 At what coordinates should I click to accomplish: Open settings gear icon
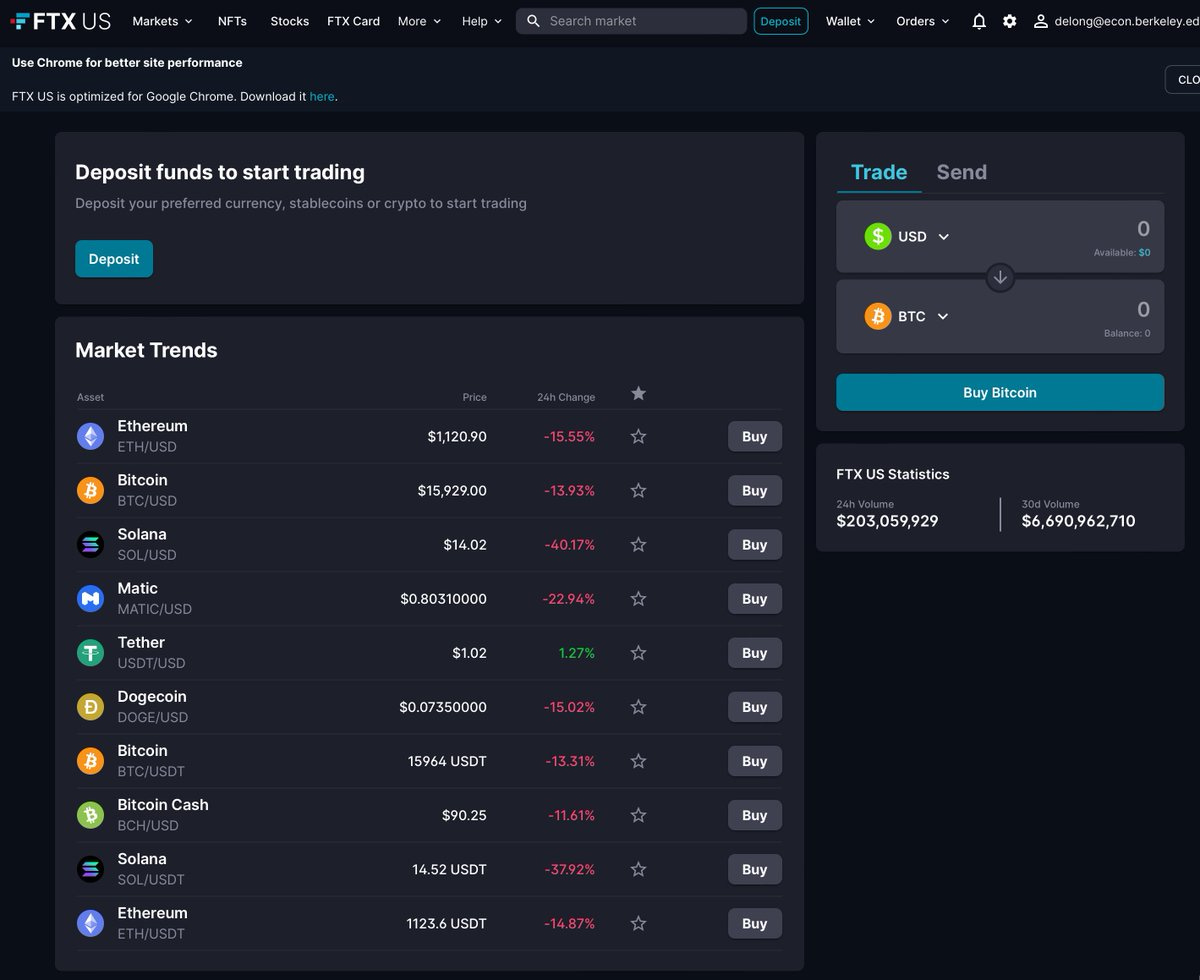(x=1010, y=21)
